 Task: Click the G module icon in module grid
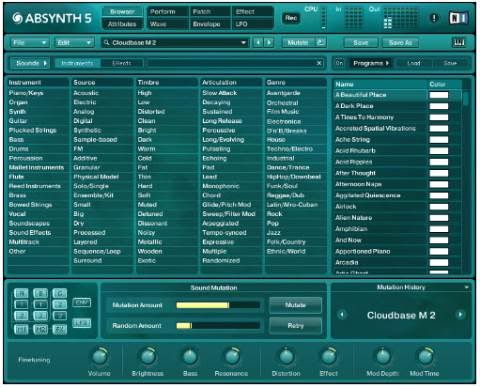[60, 293]
